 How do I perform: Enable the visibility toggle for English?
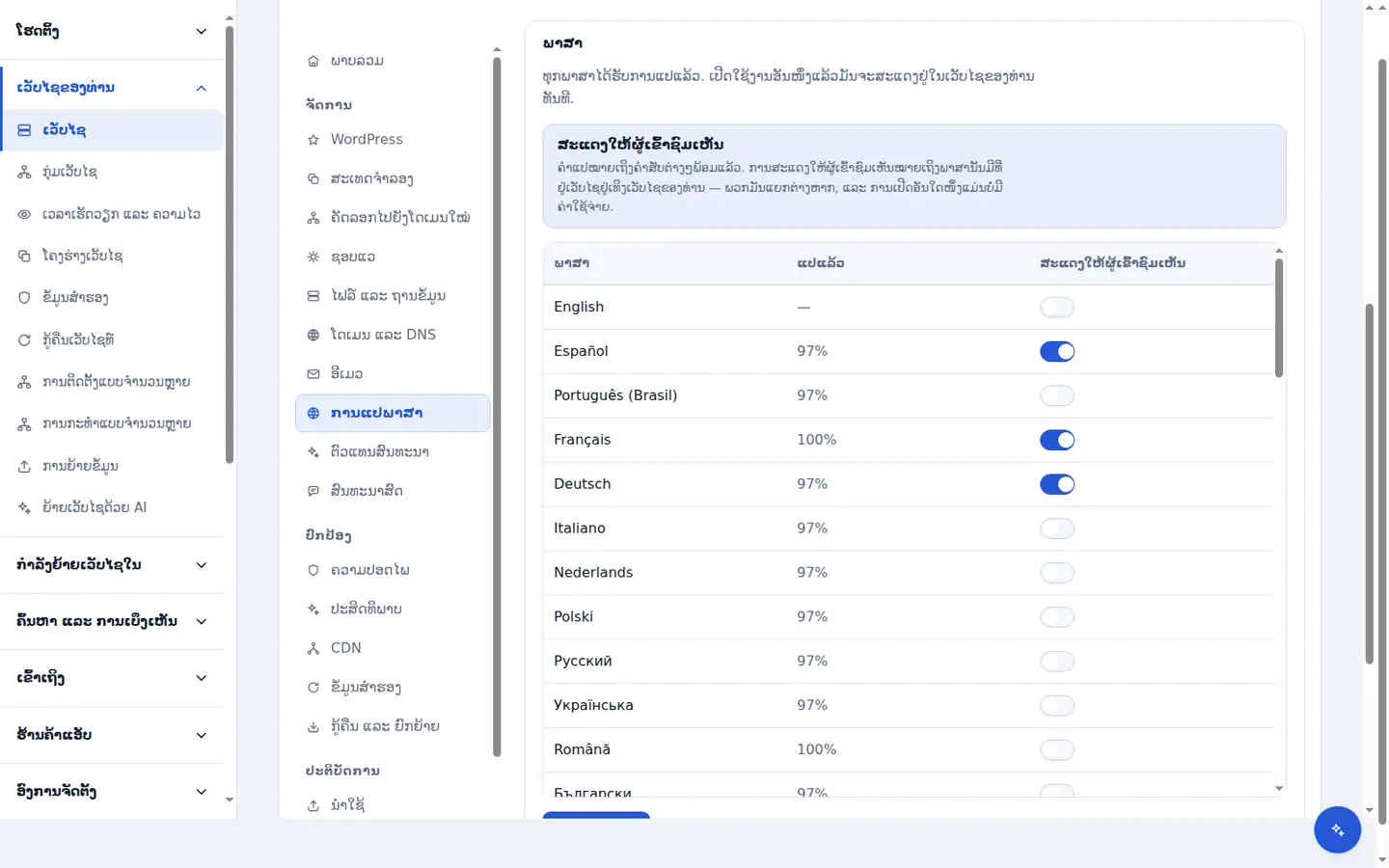point(1057,308)
